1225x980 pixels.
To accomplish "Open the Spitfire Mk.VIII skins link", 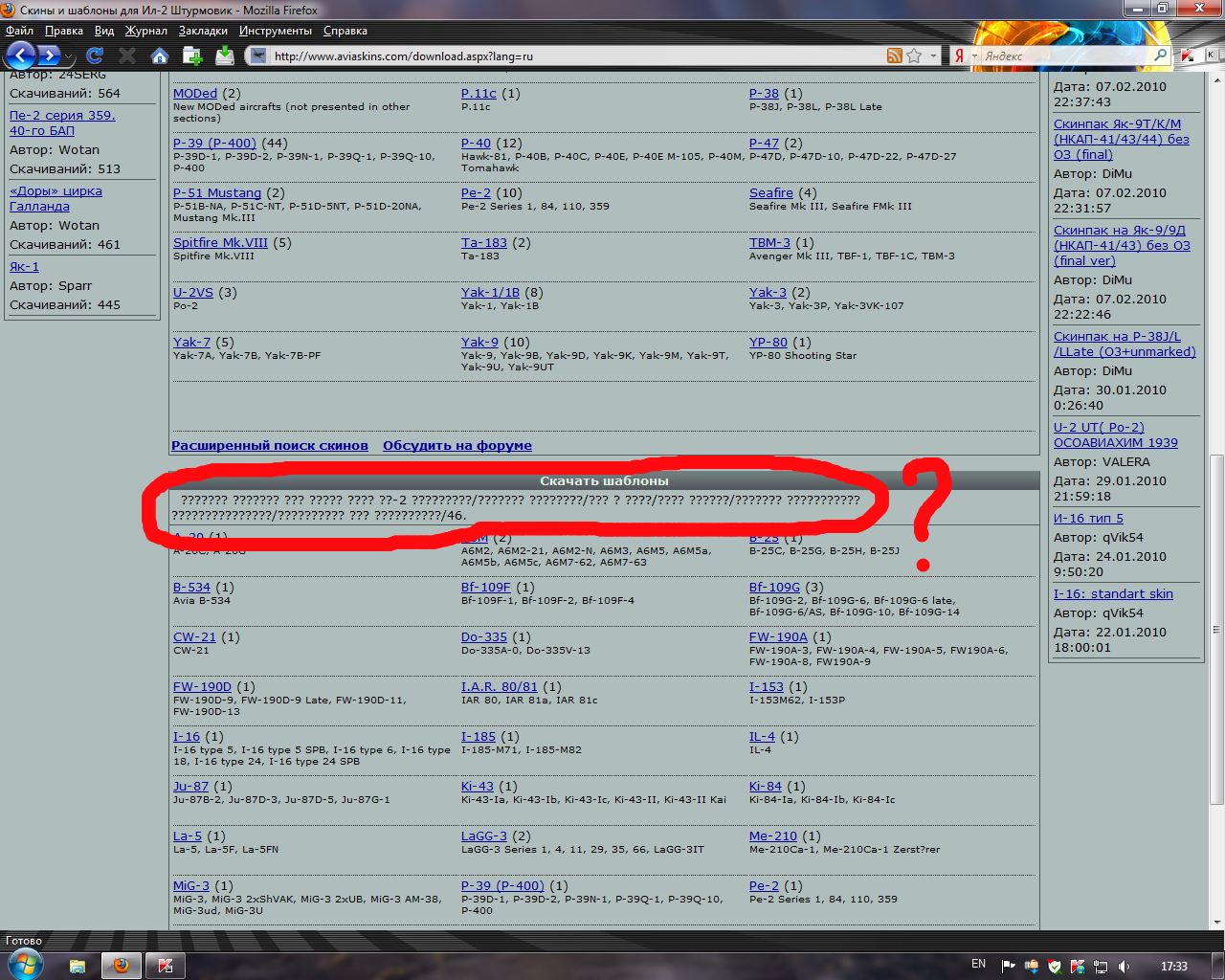I will click(x=221, y=243).
